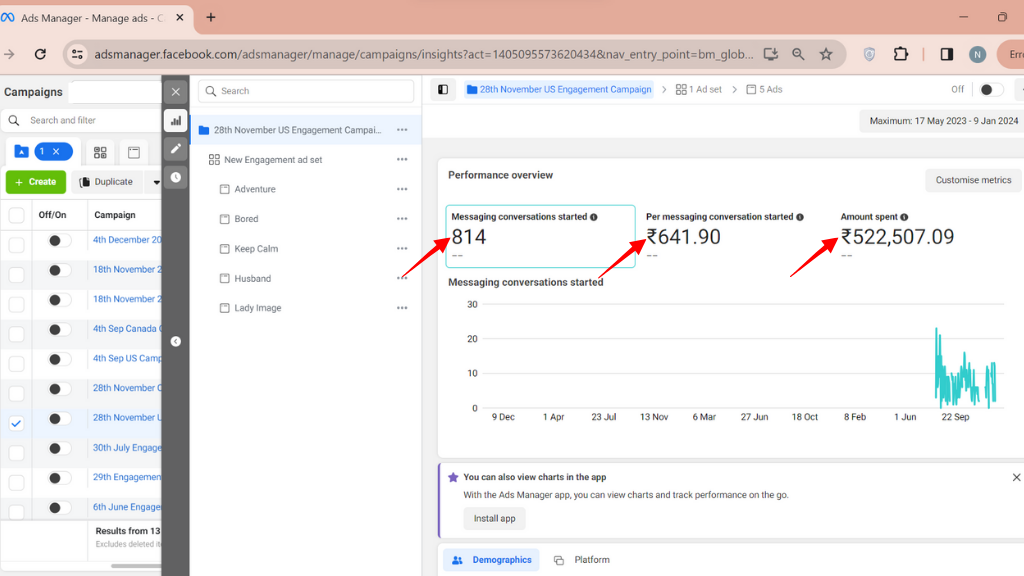Select the campaigns folder tab icon
Image resolution: width=1024 pixels, height=576 pixels.
pos(22,152)
